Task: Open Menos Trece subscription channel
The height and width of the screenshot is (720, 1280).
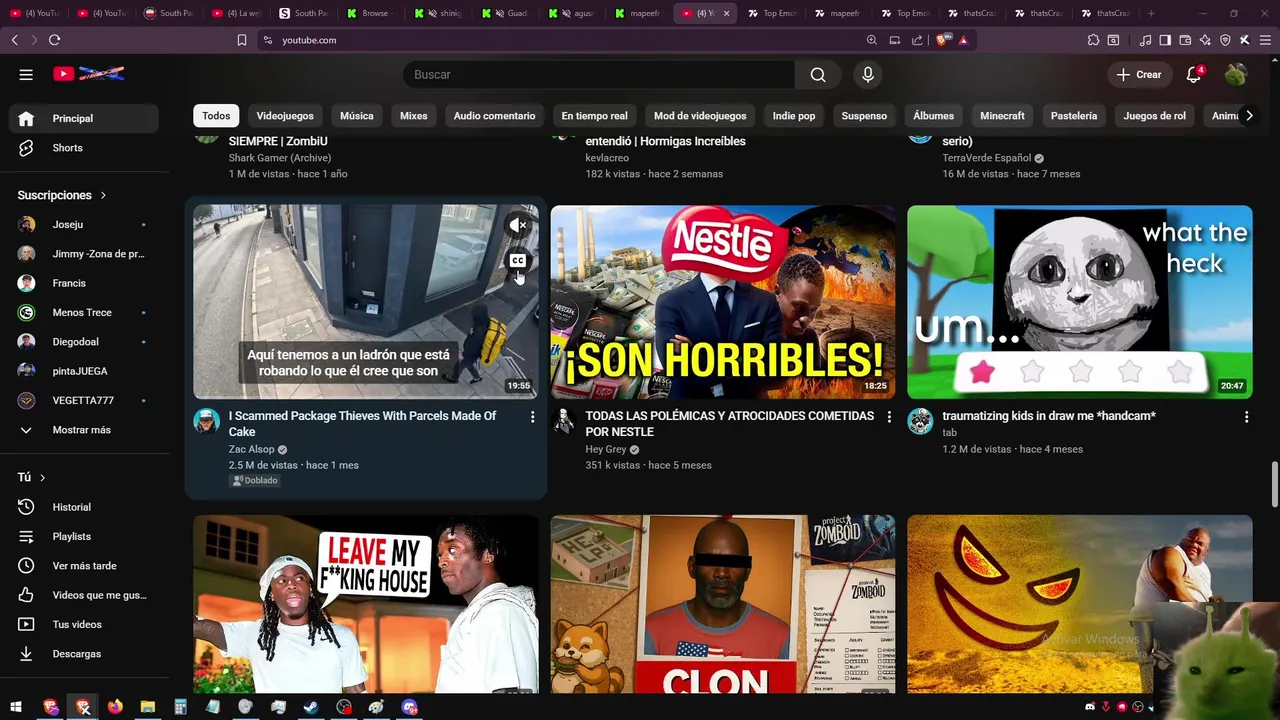Action: (x=84, y=313)
